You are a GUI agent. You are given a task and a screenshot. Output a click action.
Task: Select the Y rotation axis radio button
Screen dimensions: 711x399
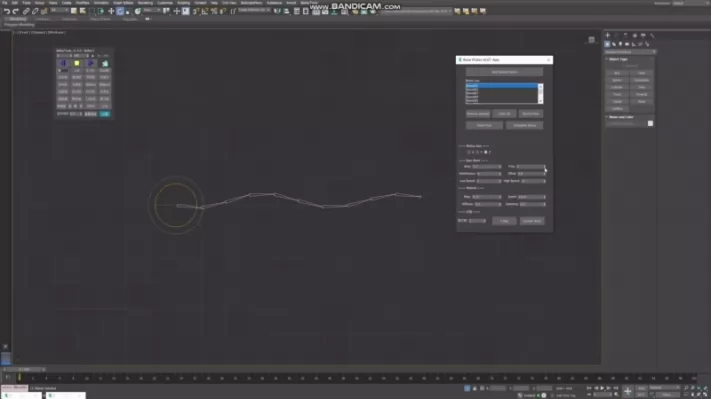pyautogui.click(x=477, y=152)
